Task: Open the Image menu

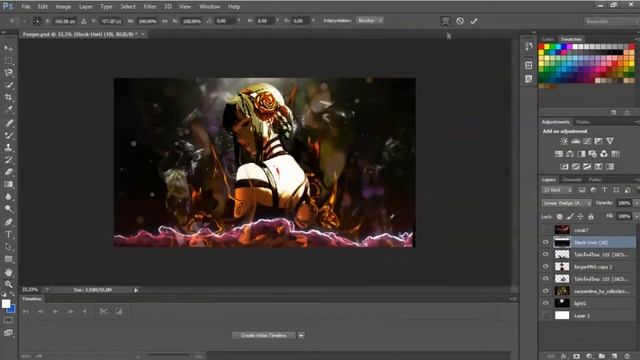Action: [x=63, y=7]
